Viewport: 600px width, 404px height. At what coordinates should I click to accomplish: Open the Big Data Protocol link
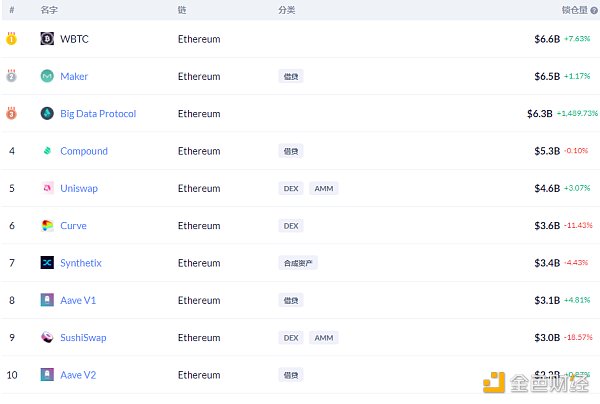click(x=98, y=114)
